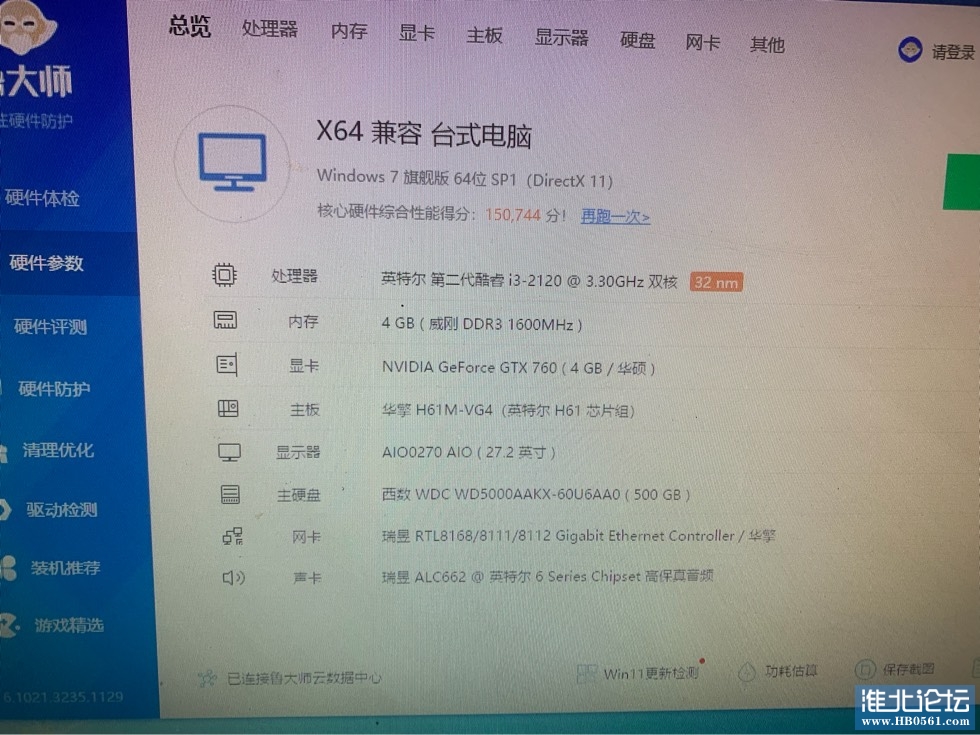Image resolution: width=980 pixels, height=735 pixels.
Task: Switch to the 处理器 tab
Action: pos(269,29)
